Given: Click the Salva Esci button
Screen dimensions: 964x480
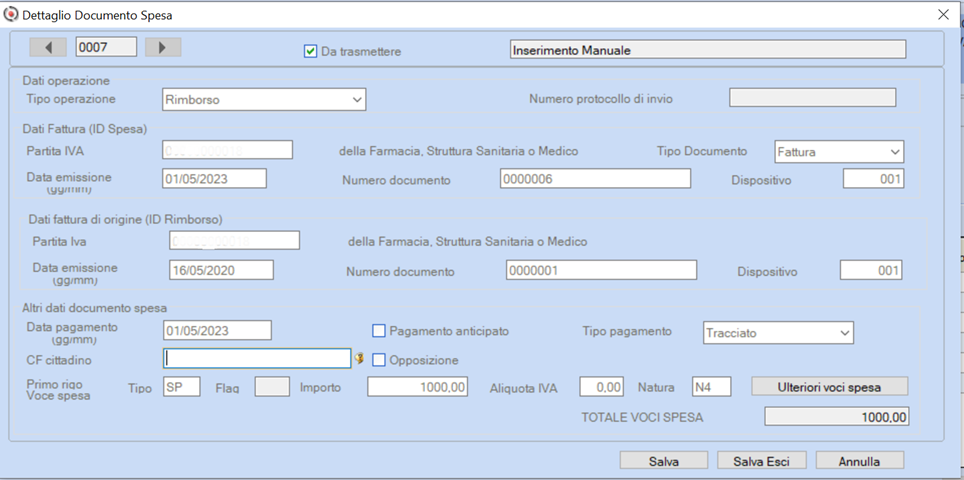Looking at the screenshot, I should [761, 461].
